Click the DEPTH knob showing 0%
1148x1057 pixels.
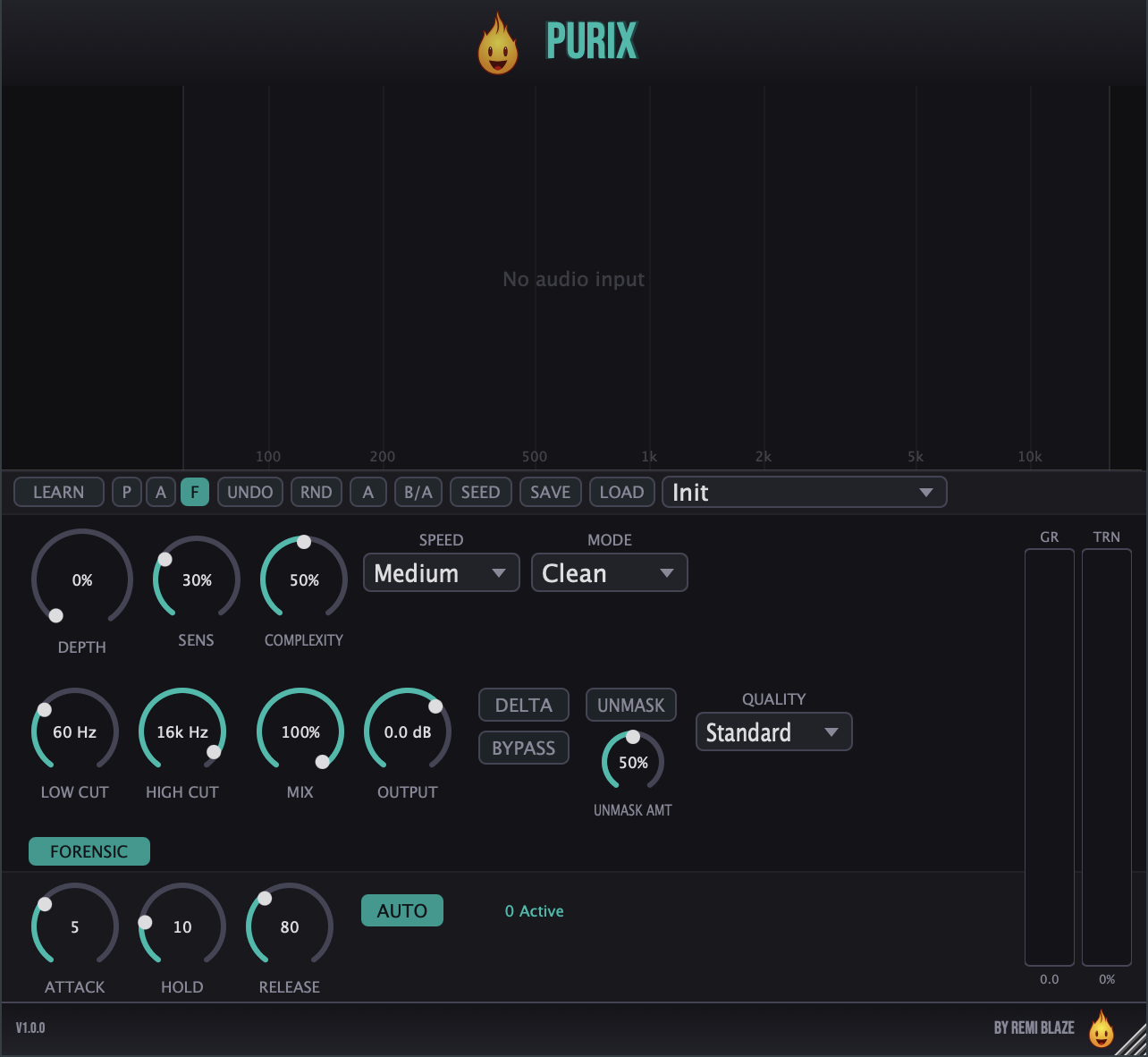point(82,579)
